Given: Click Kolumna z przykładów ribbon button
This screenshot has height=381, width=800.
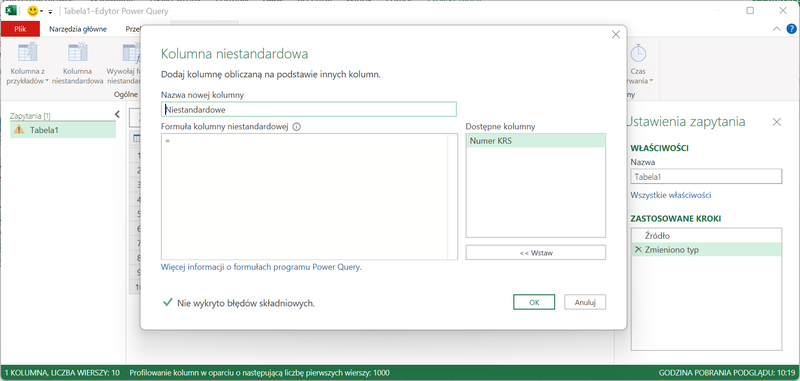Looking at the screenshot, I should (x=28, y=64).
